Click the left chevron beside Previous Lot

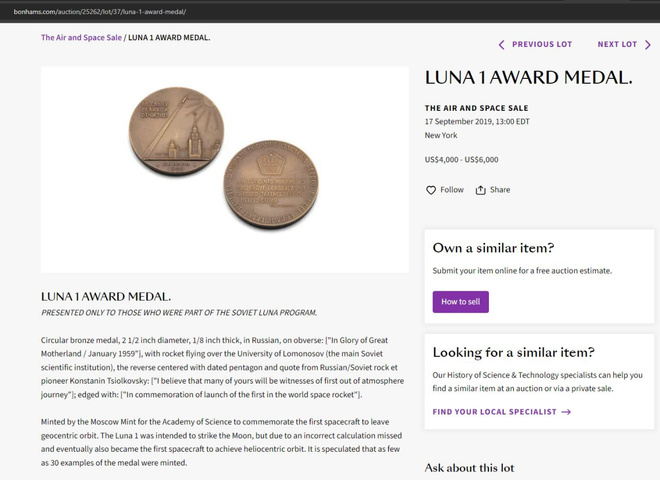point(501,45)
